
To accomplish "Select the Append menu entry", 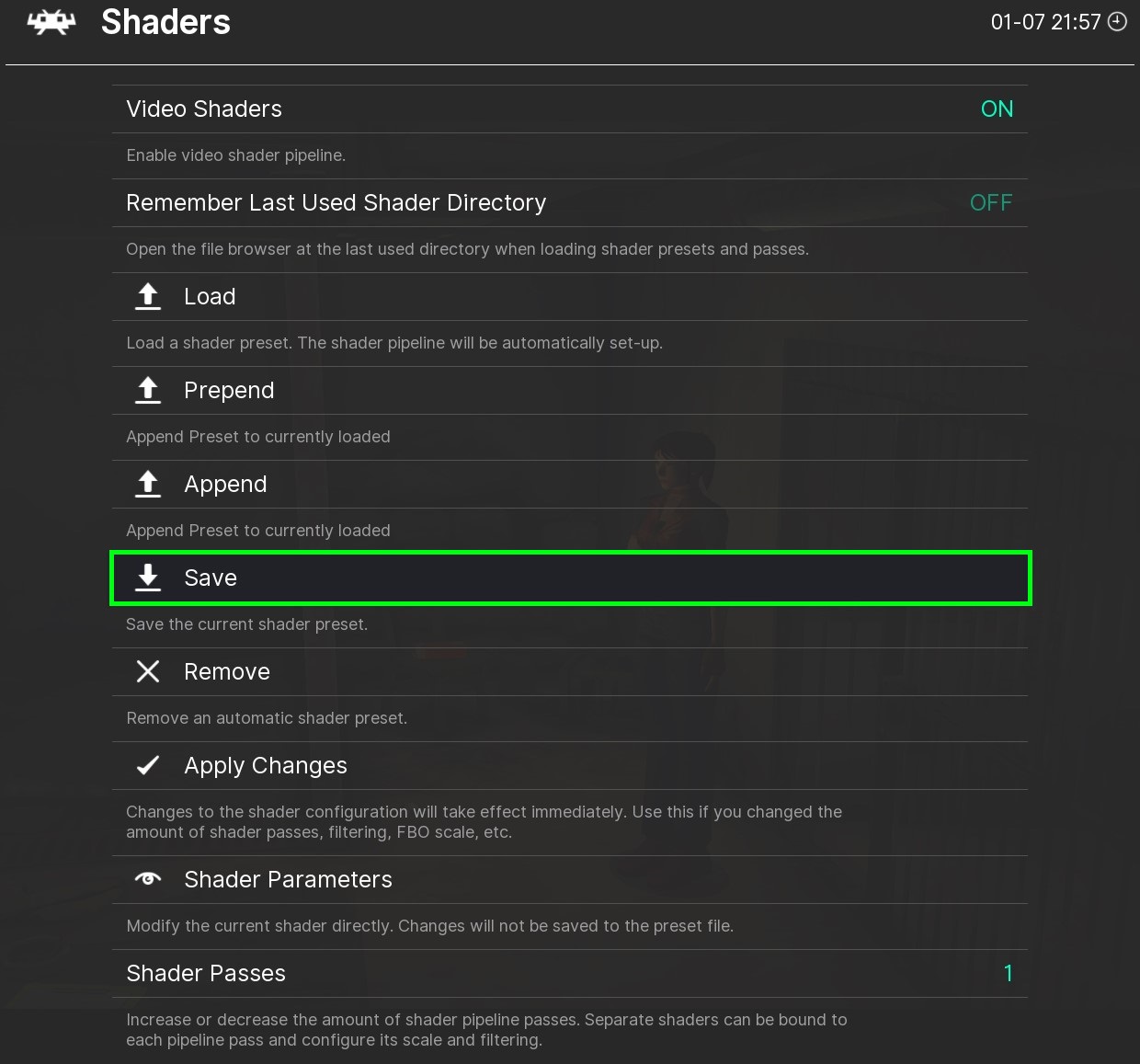I will (225, 484).
